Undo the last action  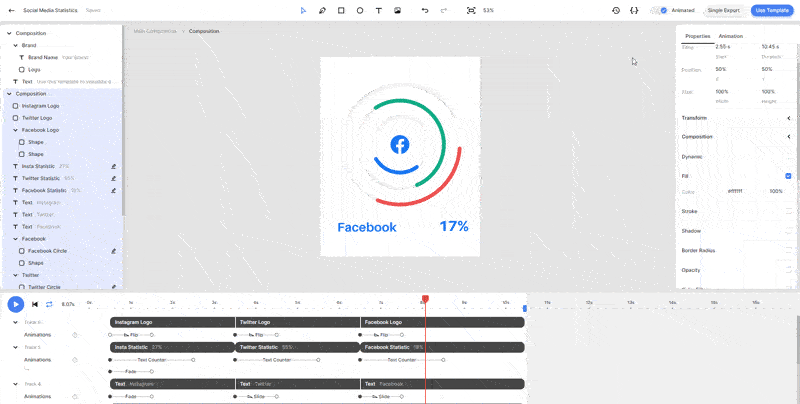click(x=425, y=10)
